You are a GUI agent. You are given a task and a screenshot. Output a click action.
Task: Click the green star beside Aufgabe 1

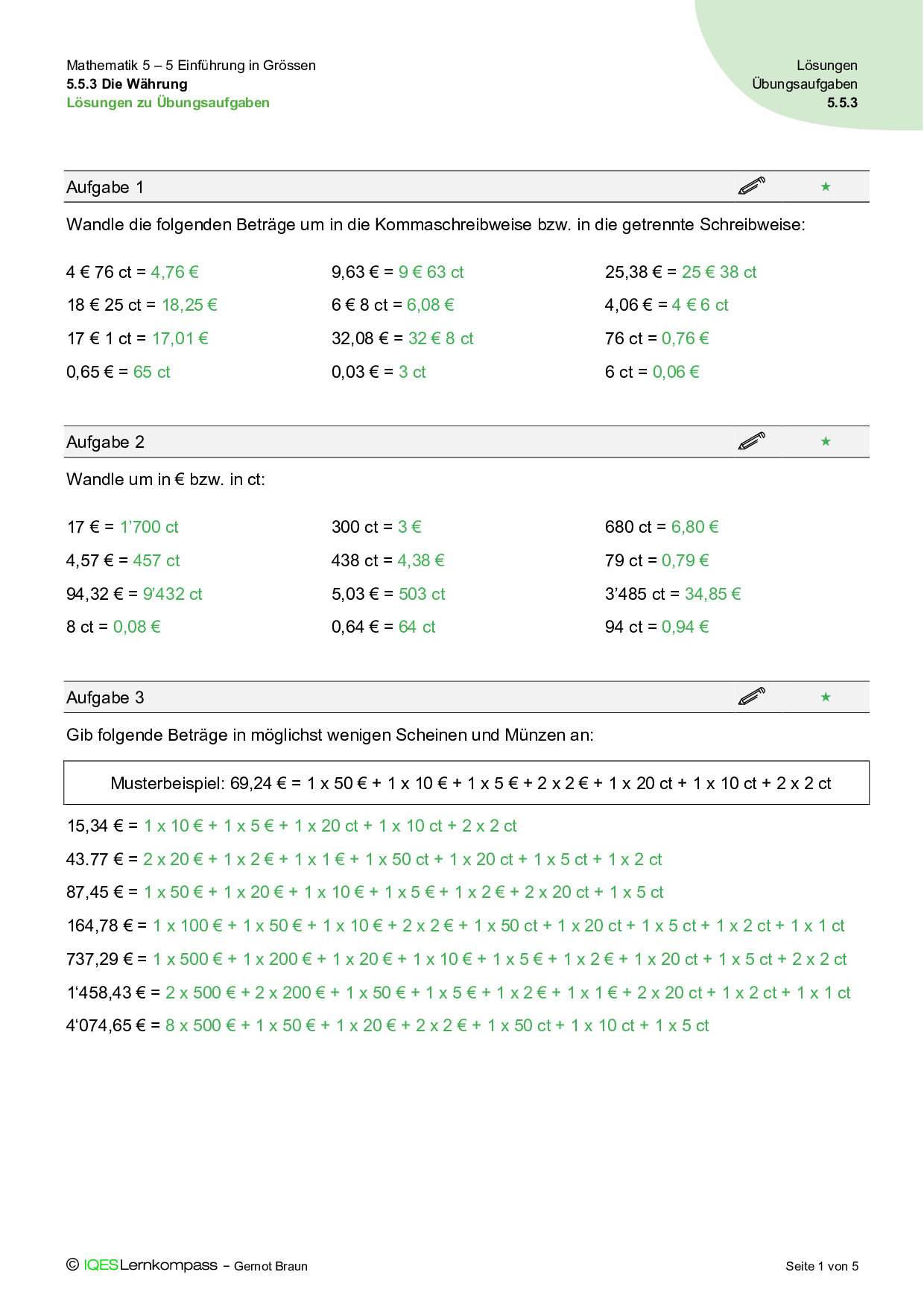[826, 186]
